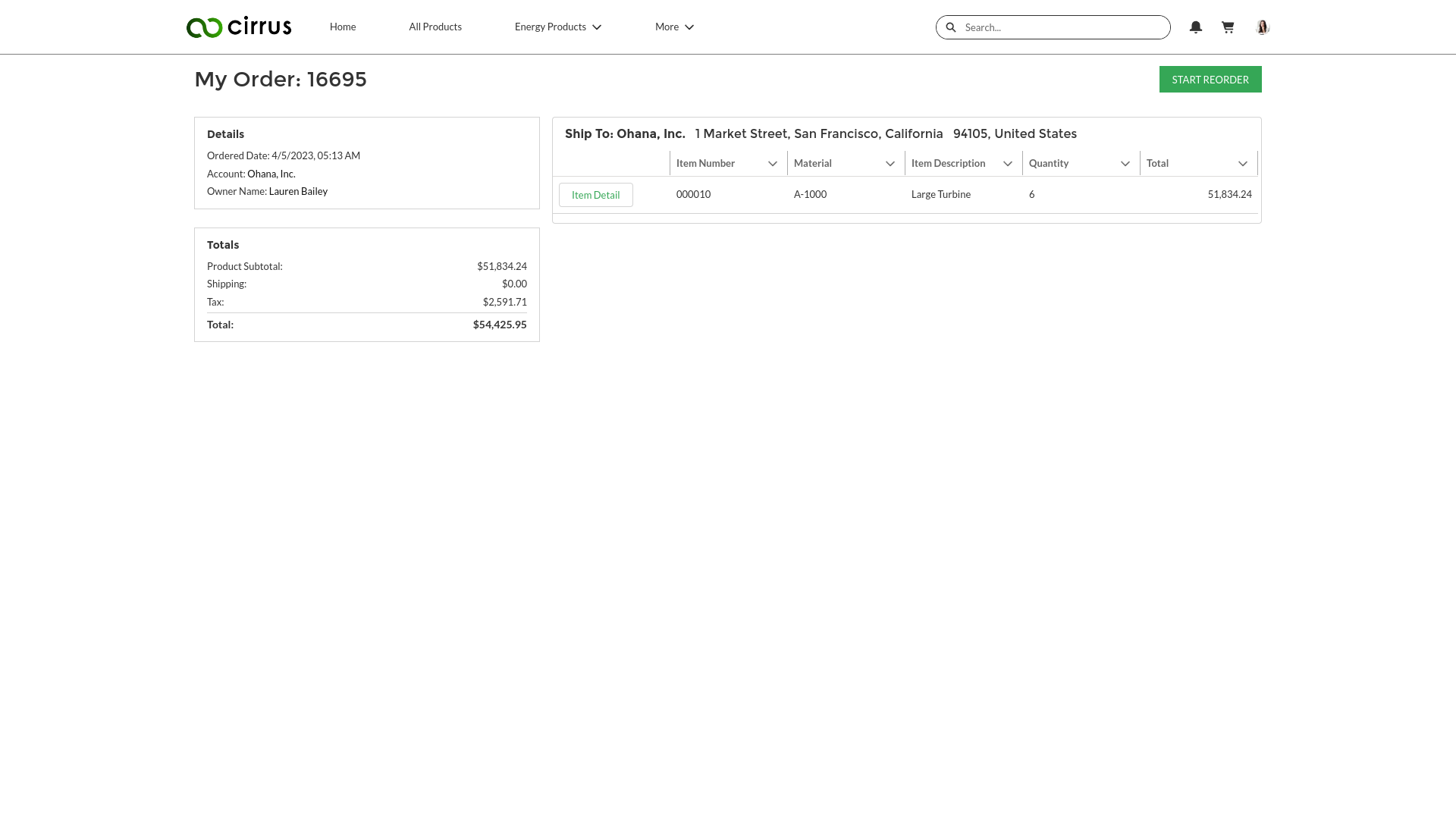Expand the Energy Products menu

(x=558, y=27)
